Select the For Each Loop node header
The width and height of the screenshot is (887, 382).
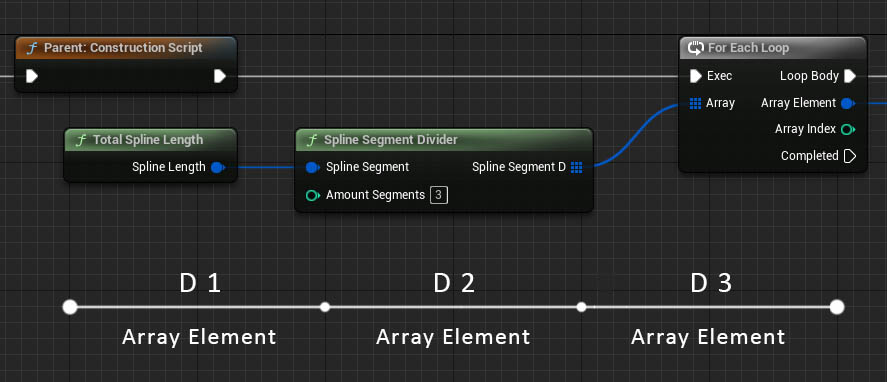(x=773, y=48)
